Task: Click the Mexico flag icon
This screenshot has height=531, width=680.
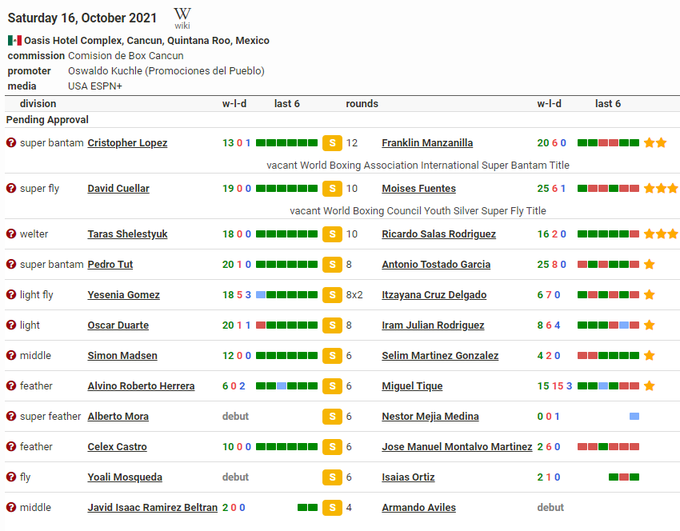Action: tap(14, 41)
